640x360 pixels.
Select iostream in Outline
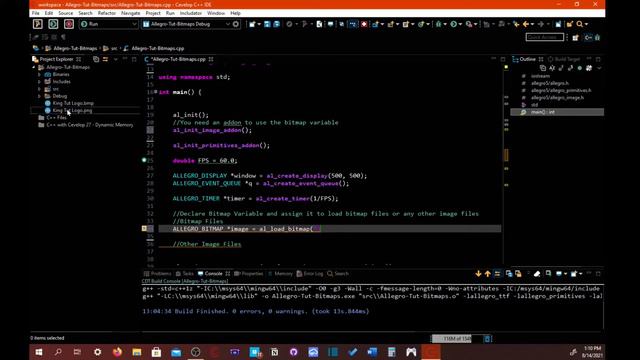[x=540, y=76]
